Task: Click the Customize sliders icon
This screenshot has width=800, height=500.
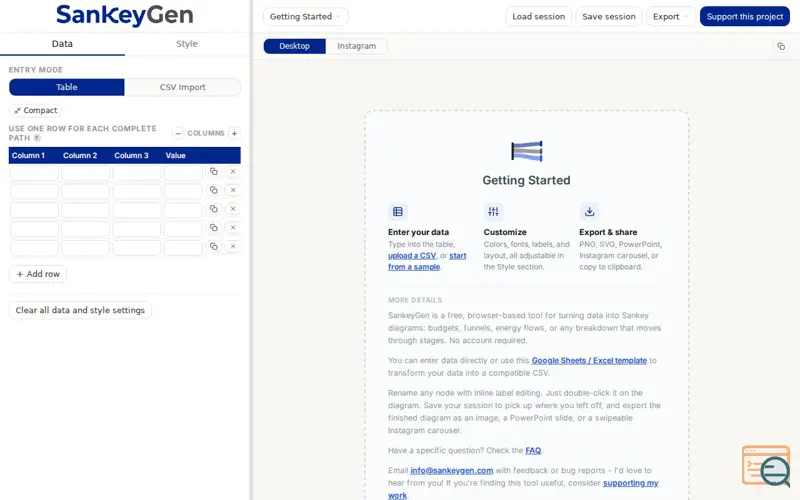Action: point(493,211)
